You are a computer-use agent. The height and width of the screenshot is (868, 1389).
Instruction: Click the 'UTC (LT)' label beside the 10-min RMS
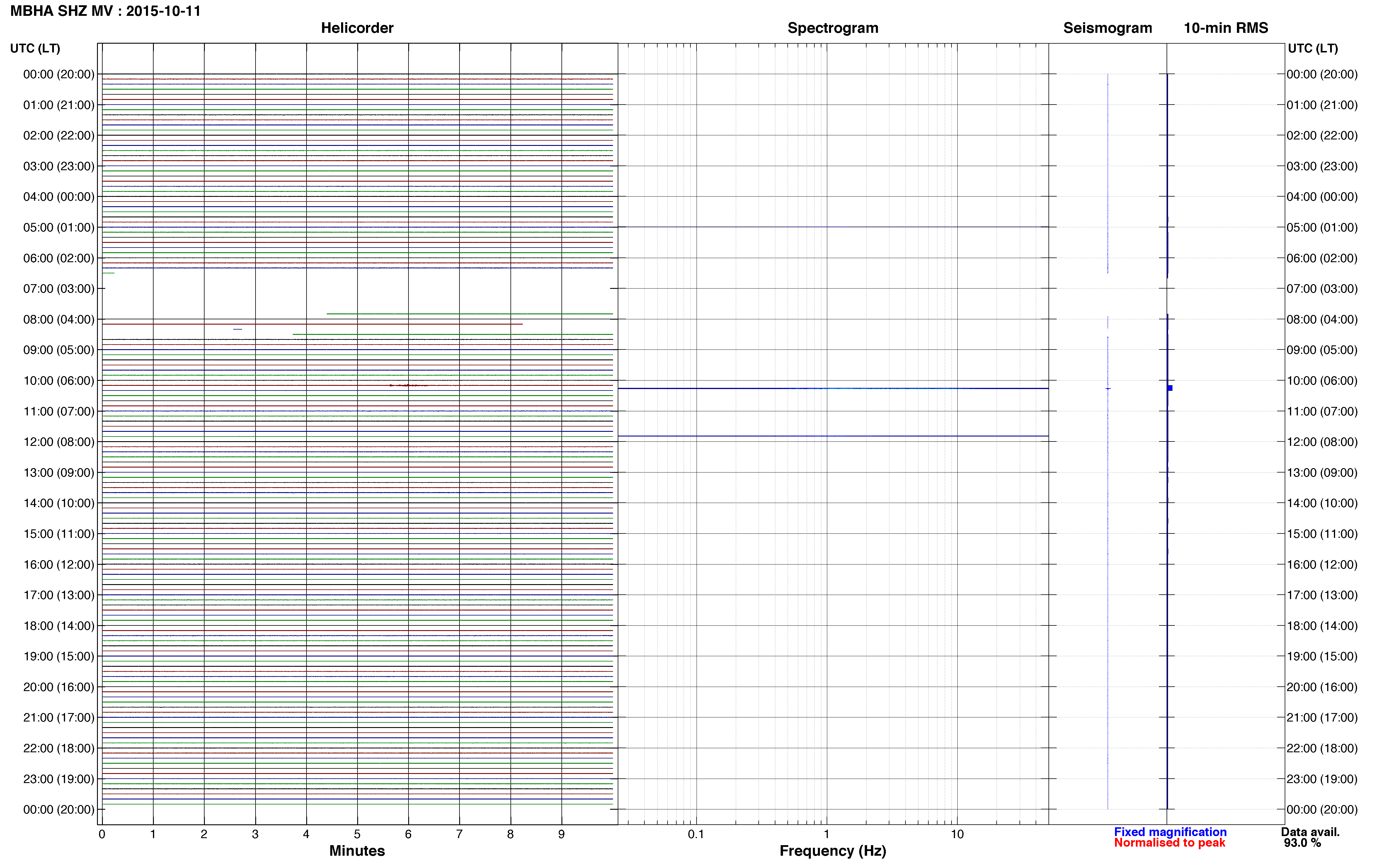point(1313,48)
